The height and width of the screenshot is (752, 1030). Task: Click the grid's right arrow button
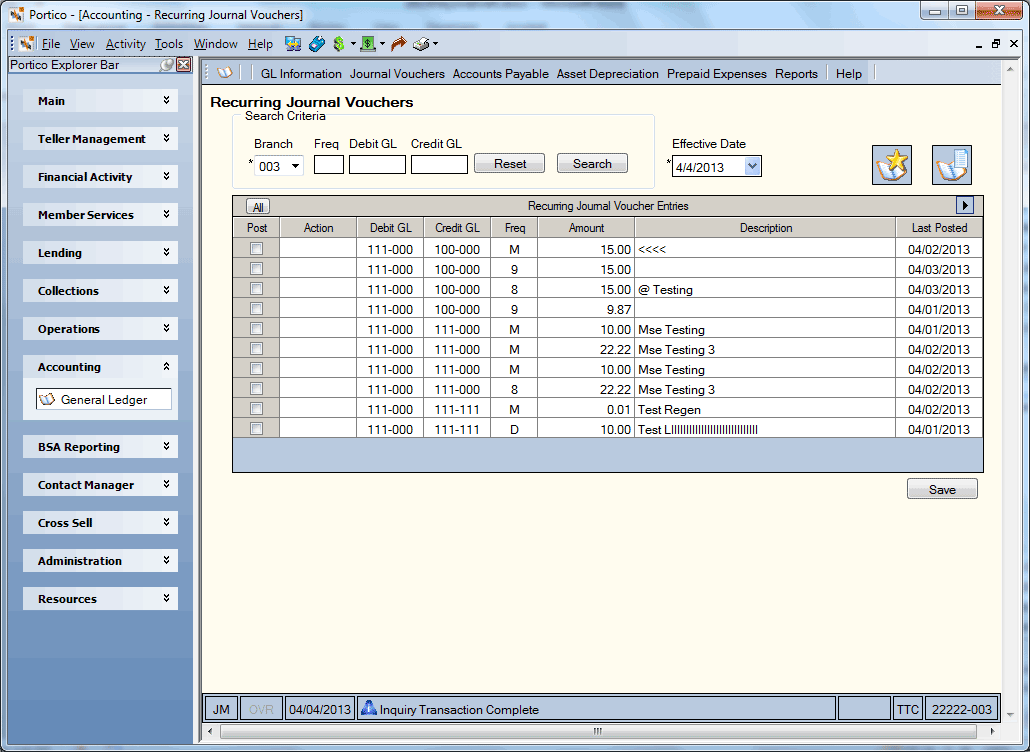(964, 206)
